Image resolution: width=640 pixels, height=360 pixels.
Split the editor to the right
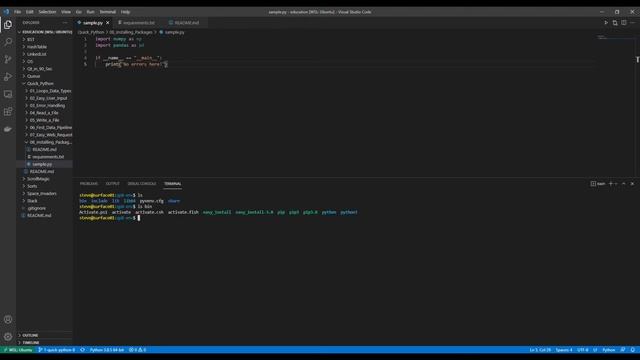tap(624, 23)
